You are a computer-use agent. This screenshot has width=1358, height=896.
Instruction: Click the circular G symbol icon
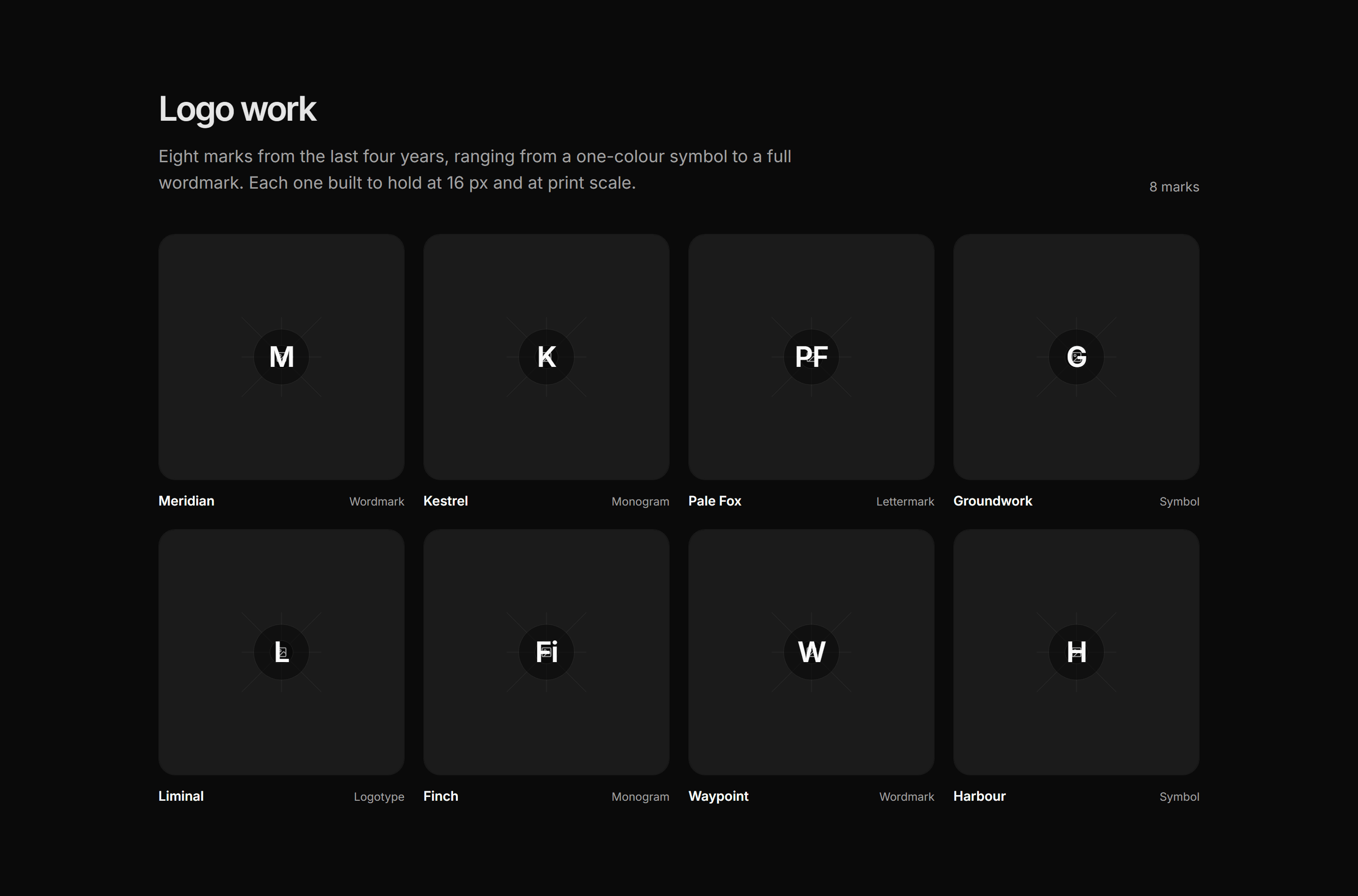pyautogui.click(x=1076, y=357)
